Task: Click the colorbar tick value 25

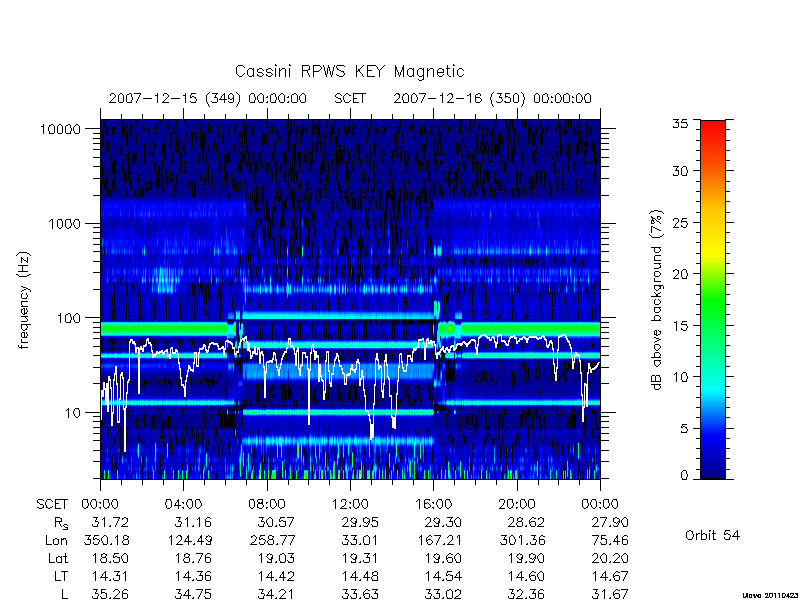Action: (x=680, y=223)
